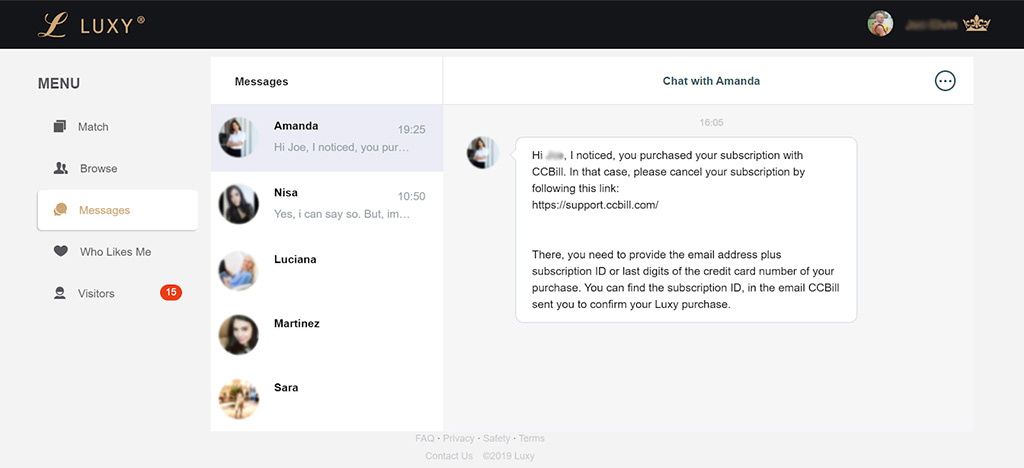
Task: Open chat options three-dot button
Action: coord(945,81)
